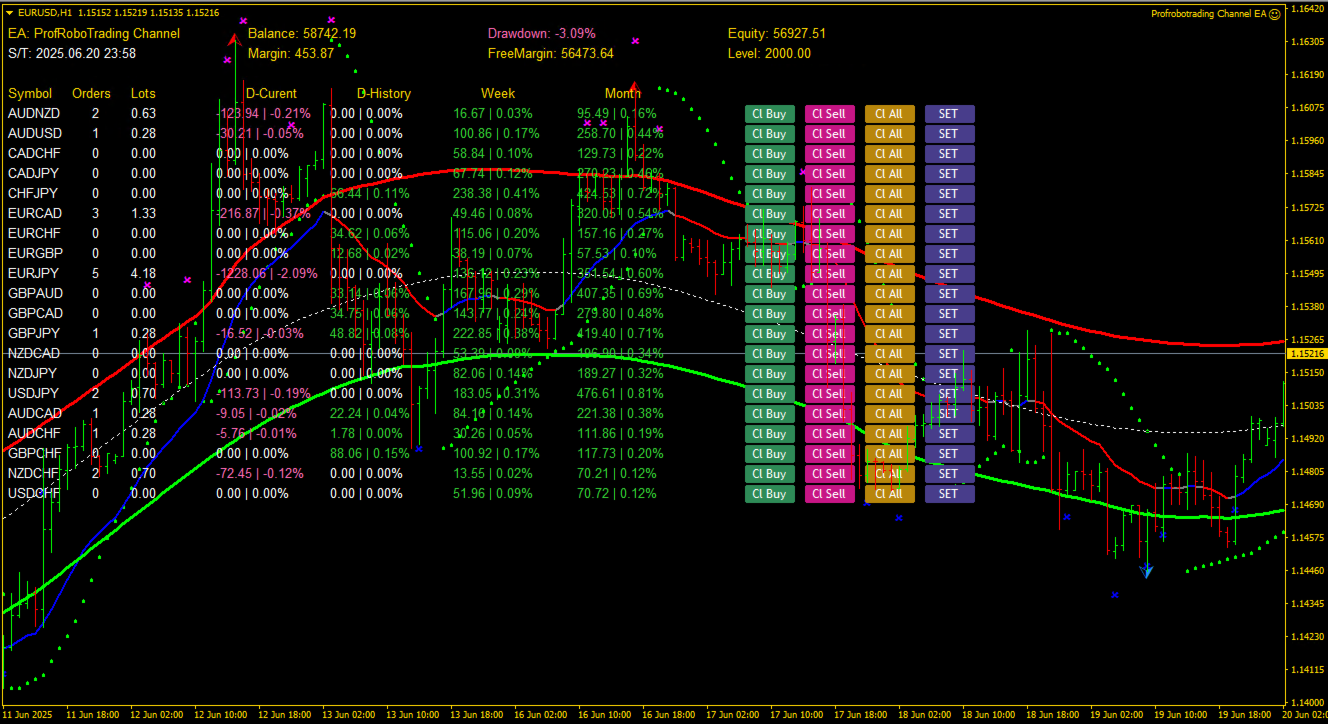The image size is (1328, 724).
Task: Click Cl Buy on the AUDUSD row
Action: pyautogui.click(x=769, y=134)
